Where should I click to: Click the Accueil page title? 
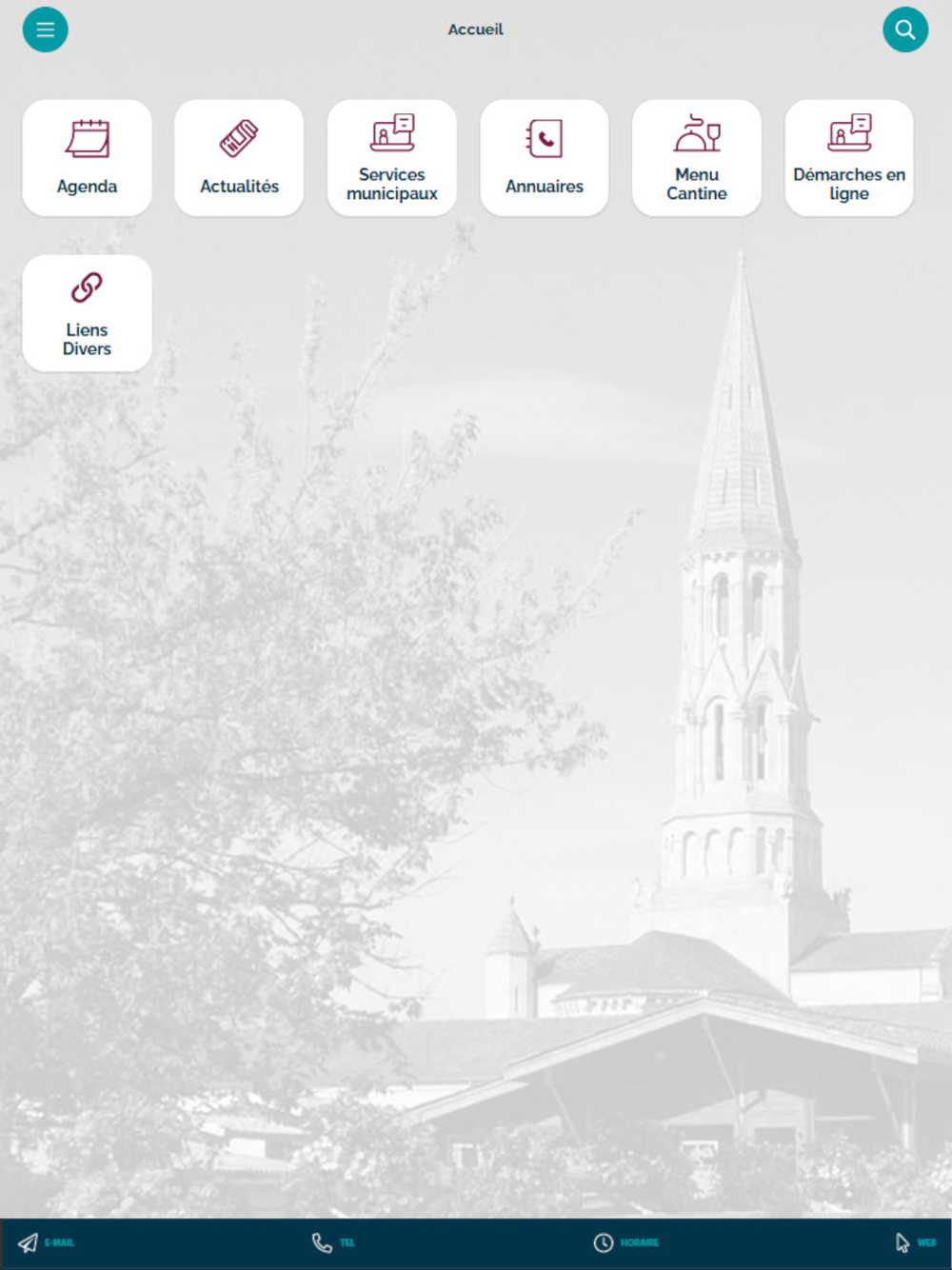click(x=476, y=30)
